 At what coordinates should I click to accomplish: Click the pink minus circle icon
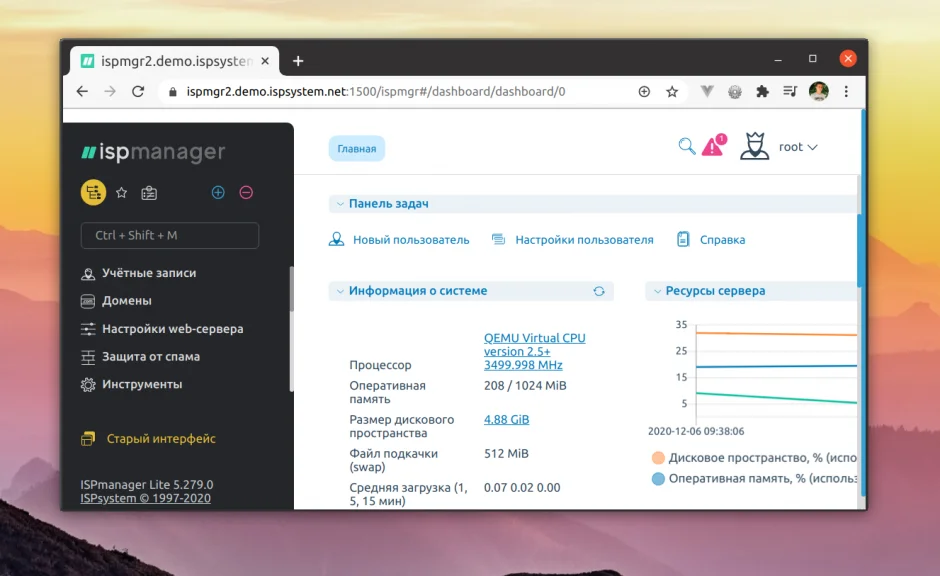[x=246, y=192]
